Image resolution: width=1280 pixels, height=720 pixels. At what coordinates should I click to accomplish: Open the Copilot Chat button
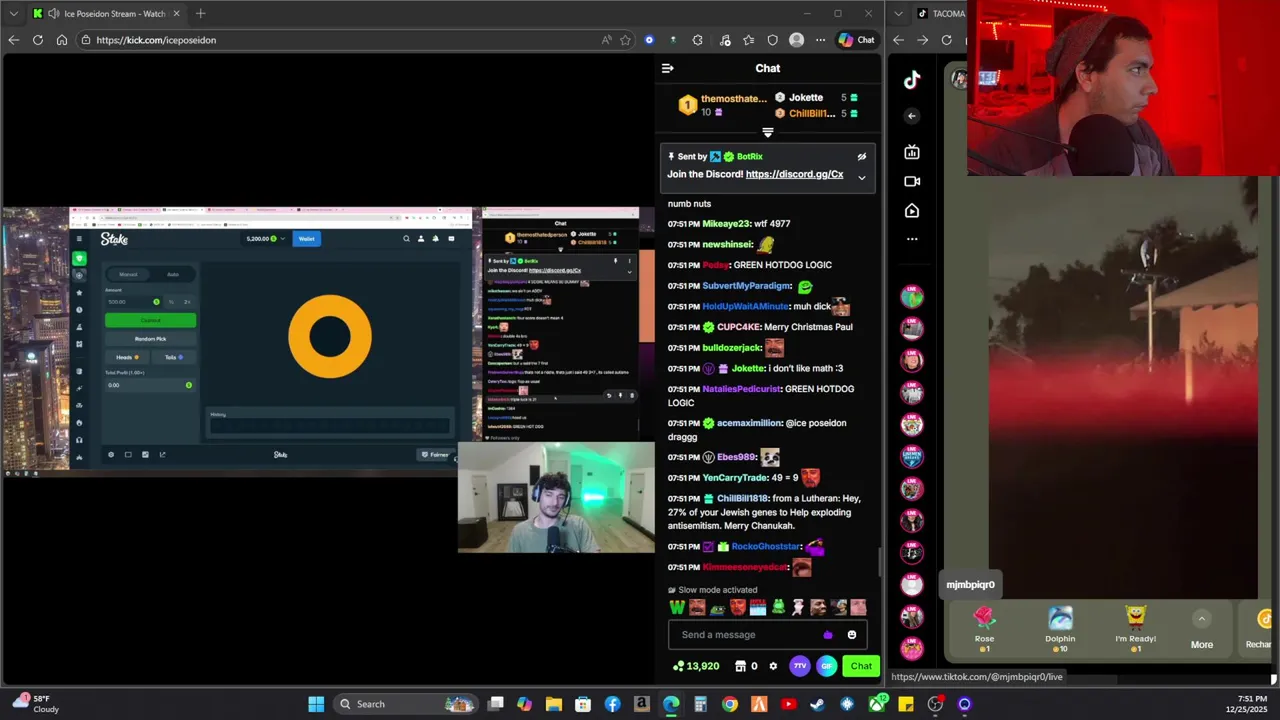857,40
